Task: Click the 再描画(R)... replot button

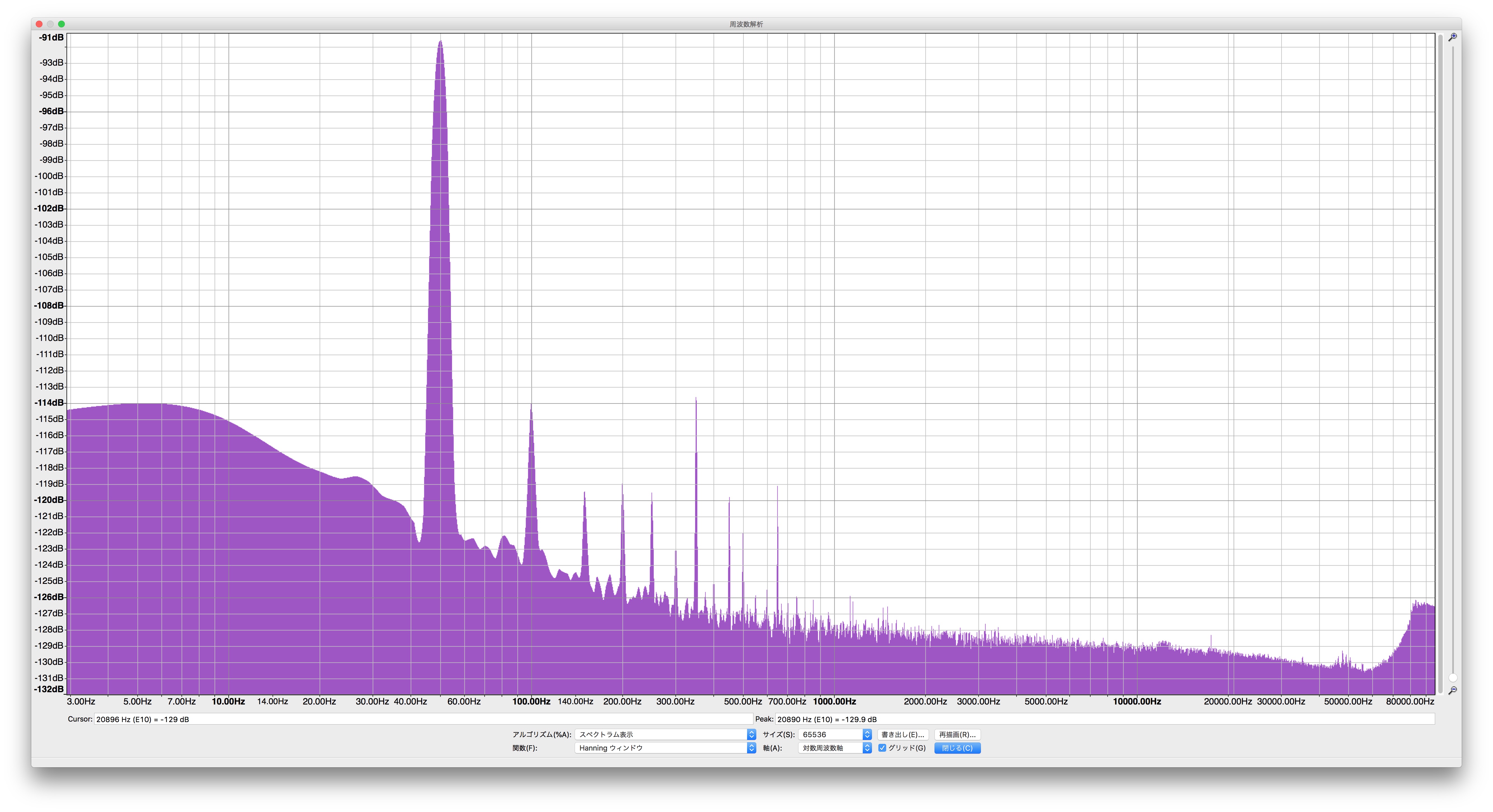Action: point(957,734)
